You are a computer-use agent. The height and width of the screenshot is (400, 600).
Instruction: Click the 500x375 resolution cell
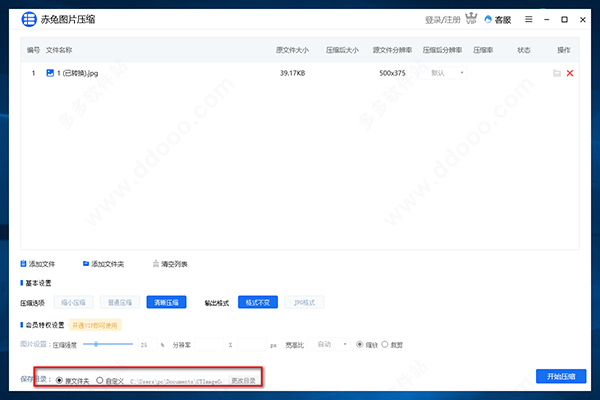[x=392, y=73]
